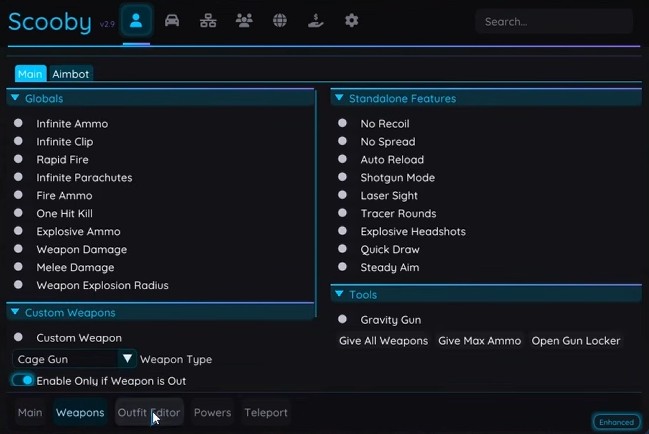Open the vehicle car icon tab
Image resolution: width=649 pixels, height=434 pixels.
tap(172, 20)
